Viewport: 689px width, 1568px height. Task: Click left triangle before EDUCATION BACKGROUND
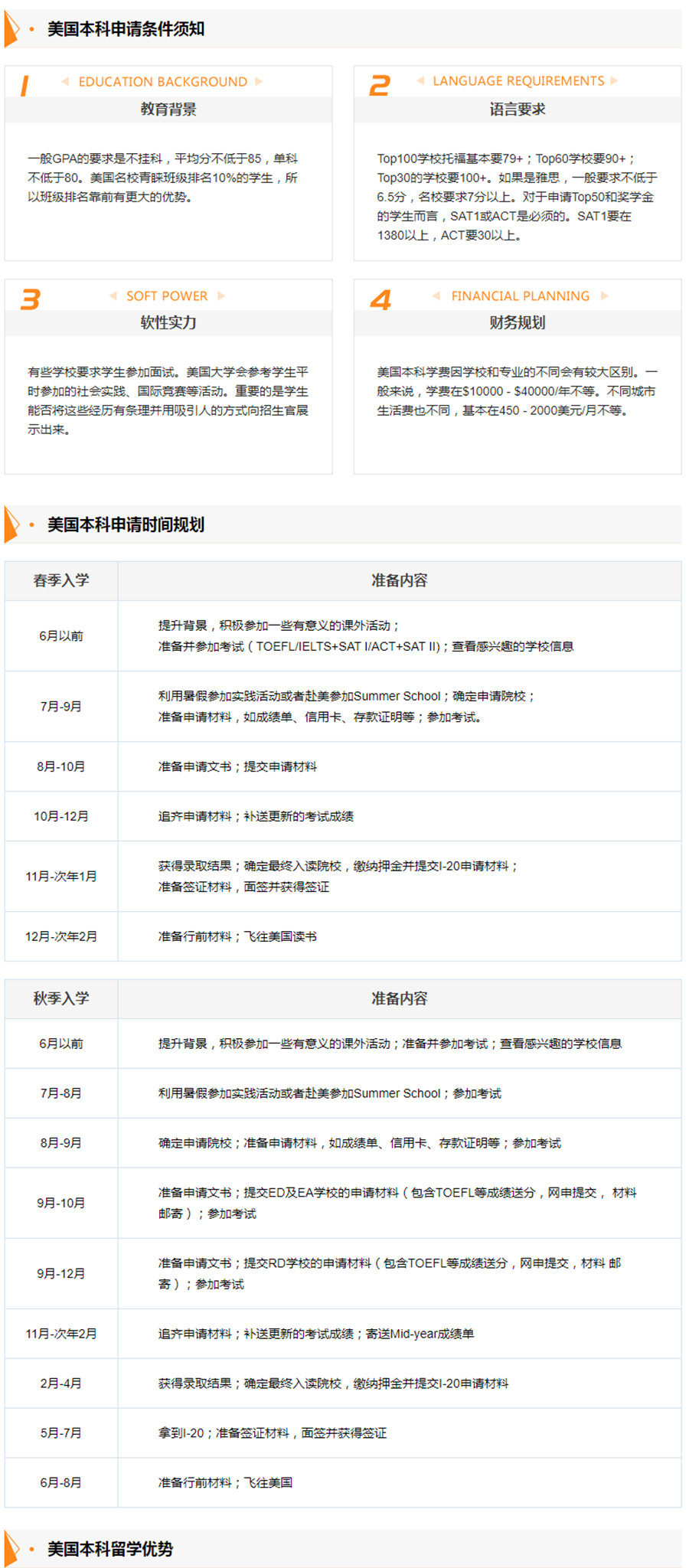point(65,82)
